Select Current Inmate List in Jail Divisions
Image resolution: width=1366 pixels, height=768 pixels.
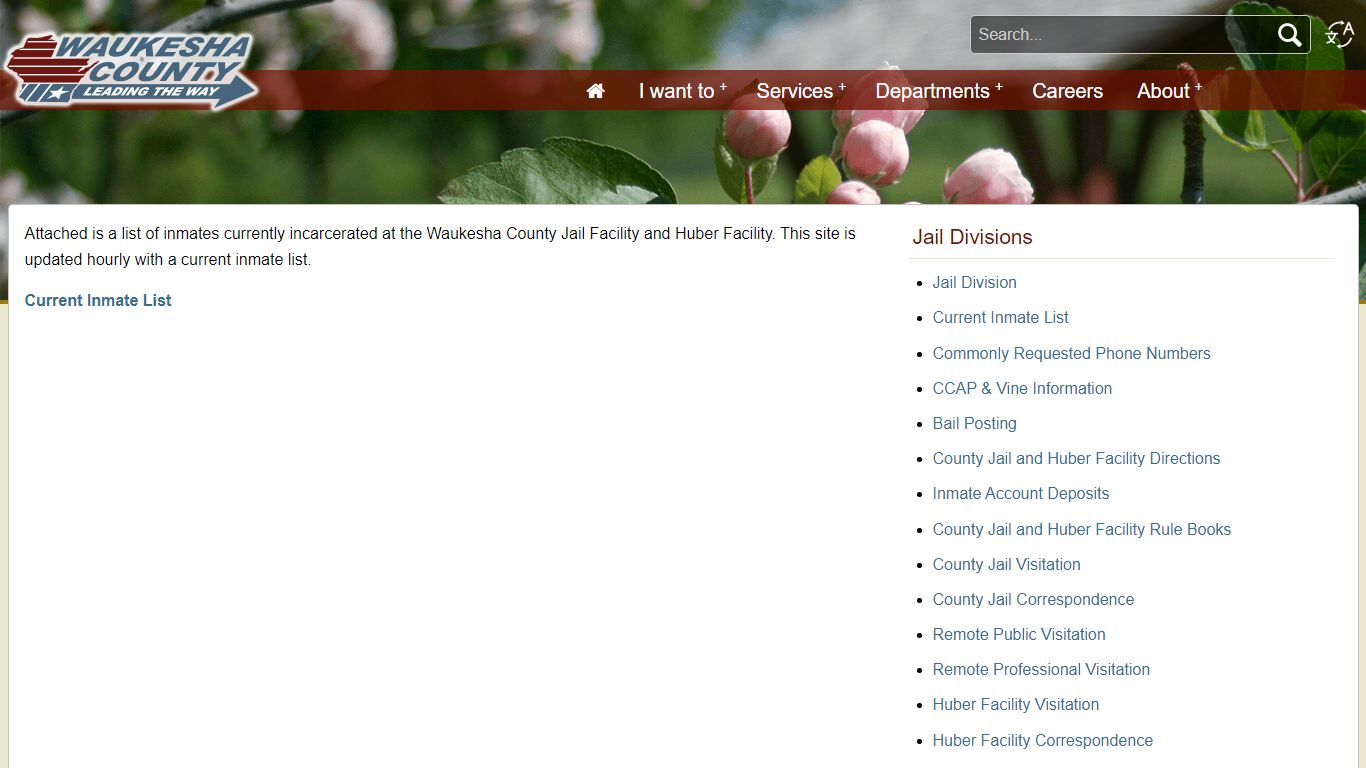pos(1000,317)
